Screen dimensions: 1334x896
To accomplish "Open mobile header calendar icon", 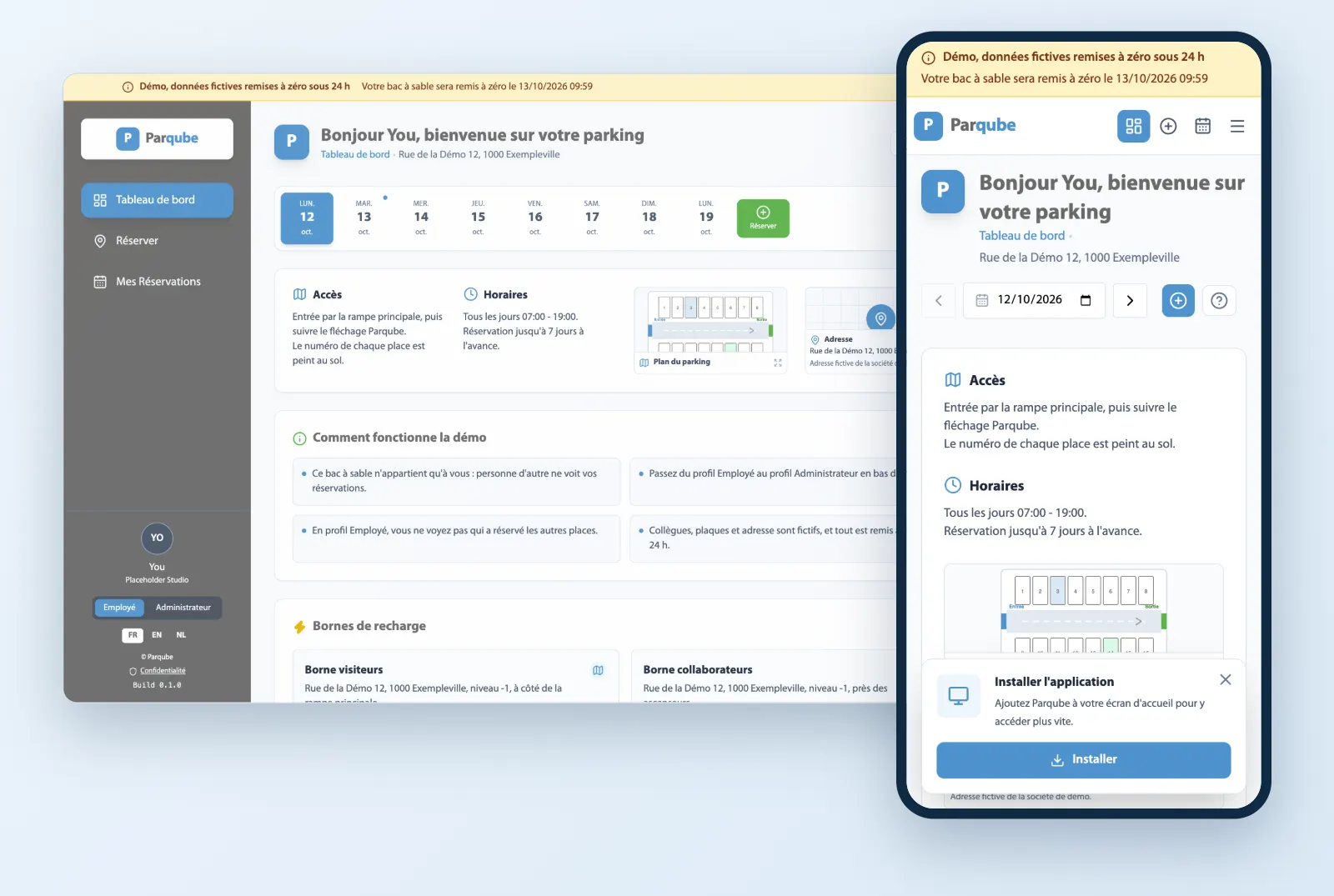I will click(x=1202, y=126).
